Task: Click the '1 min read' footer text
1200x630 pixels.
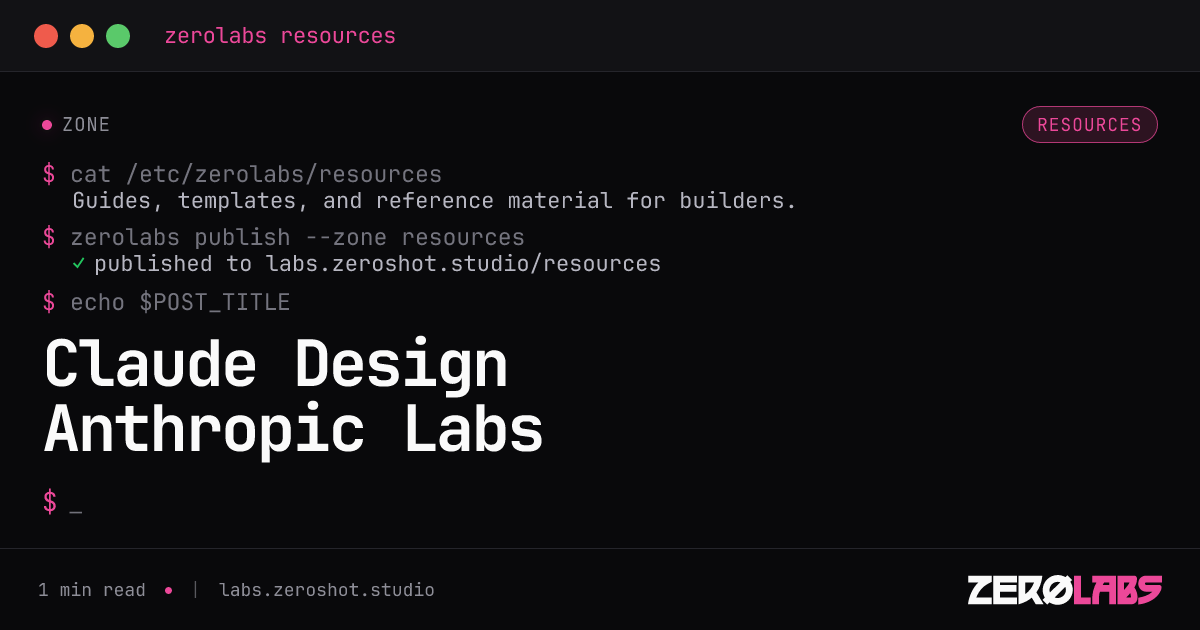Action: click(92, 590)
